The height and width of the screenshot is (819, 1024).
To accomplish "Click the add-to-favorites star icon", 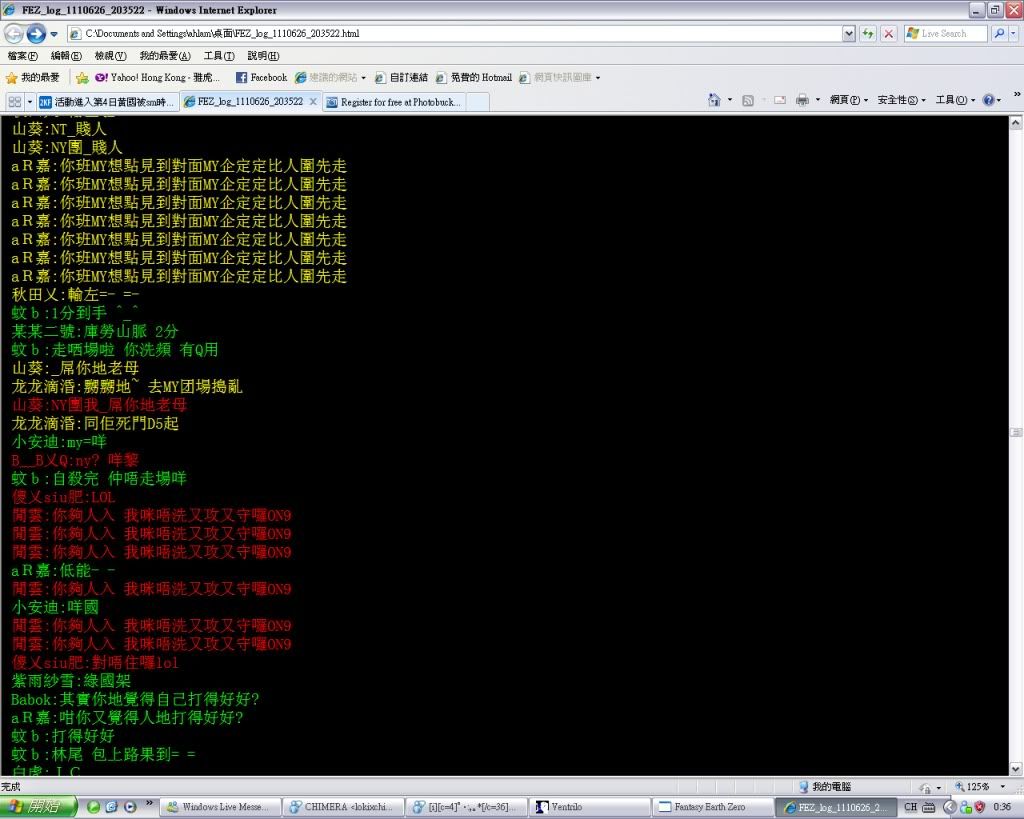I will click(83, 77).
